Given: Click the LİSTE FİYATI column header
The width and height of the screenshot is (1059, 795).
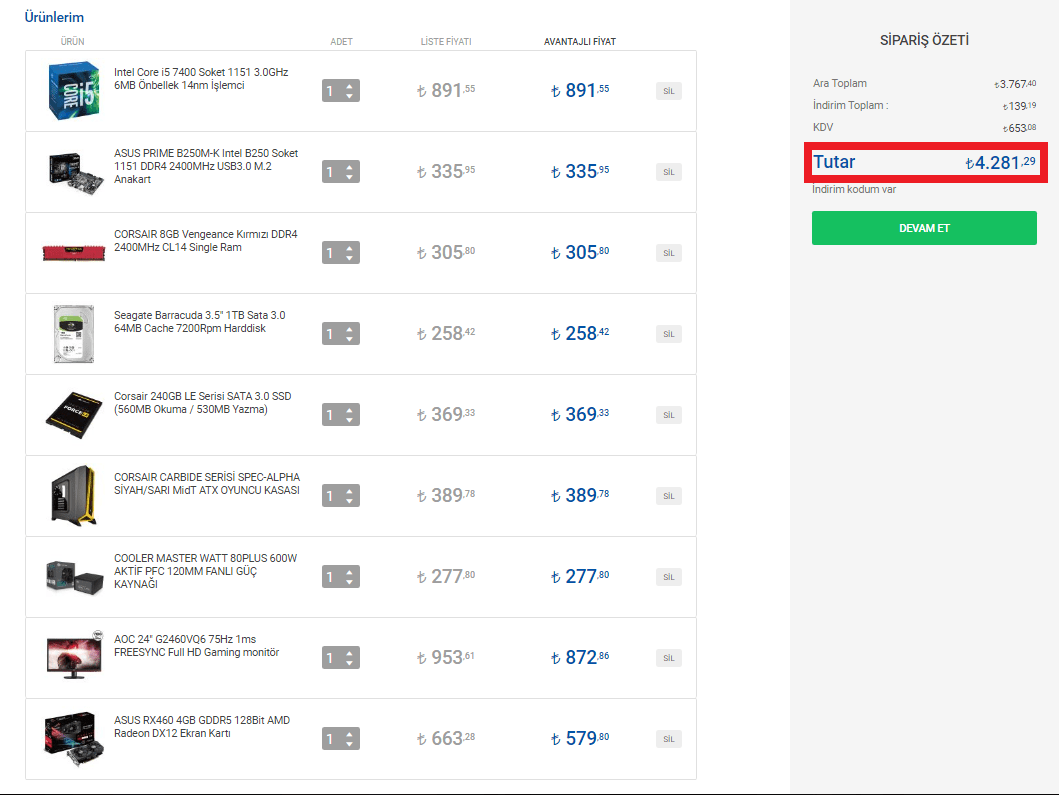Looking at the screenshot, I should (x=446, y=42).
